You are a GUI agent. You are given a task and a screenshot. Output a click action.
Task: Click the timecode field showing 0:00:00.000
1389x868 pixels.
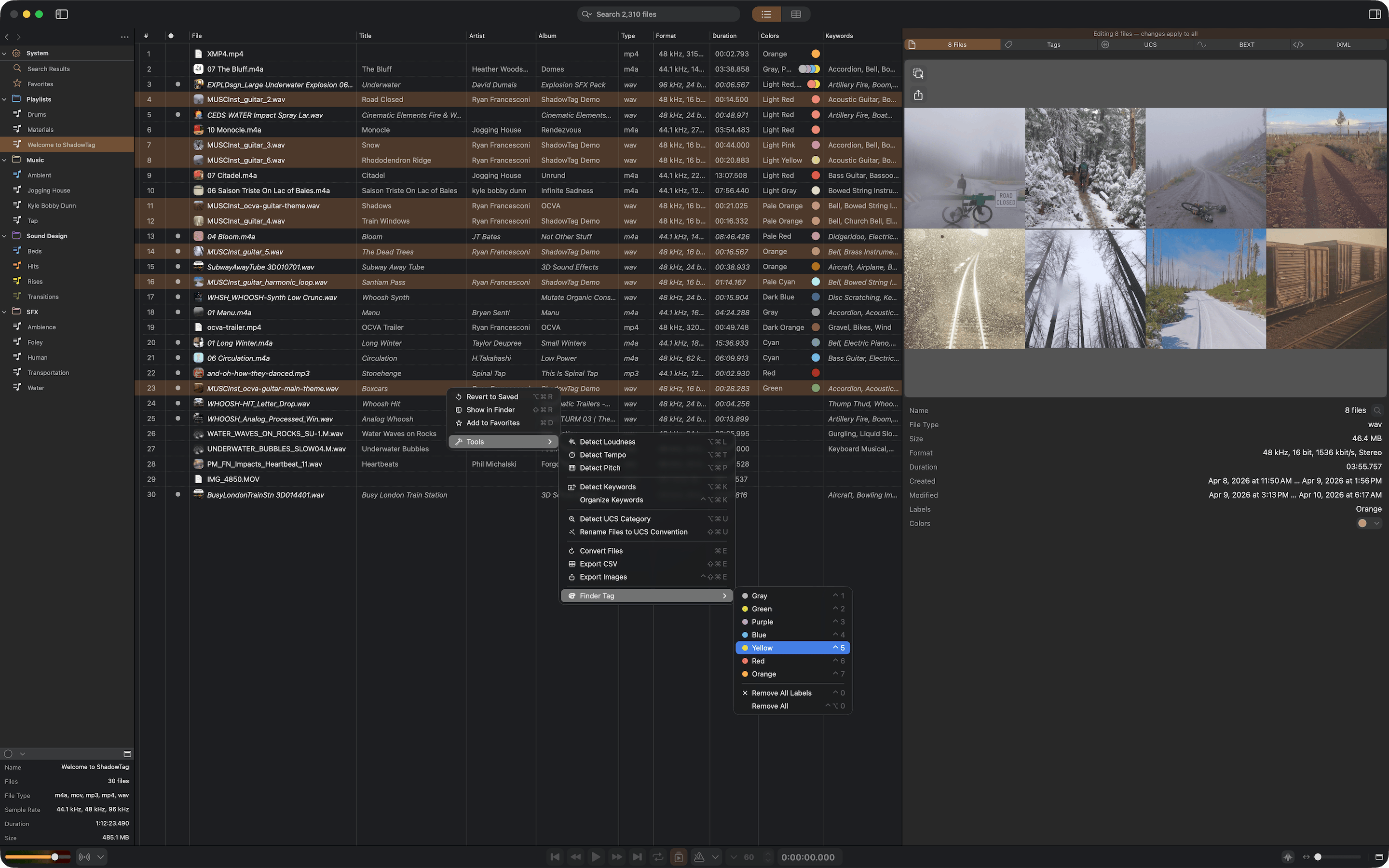[x=809, y=856]
